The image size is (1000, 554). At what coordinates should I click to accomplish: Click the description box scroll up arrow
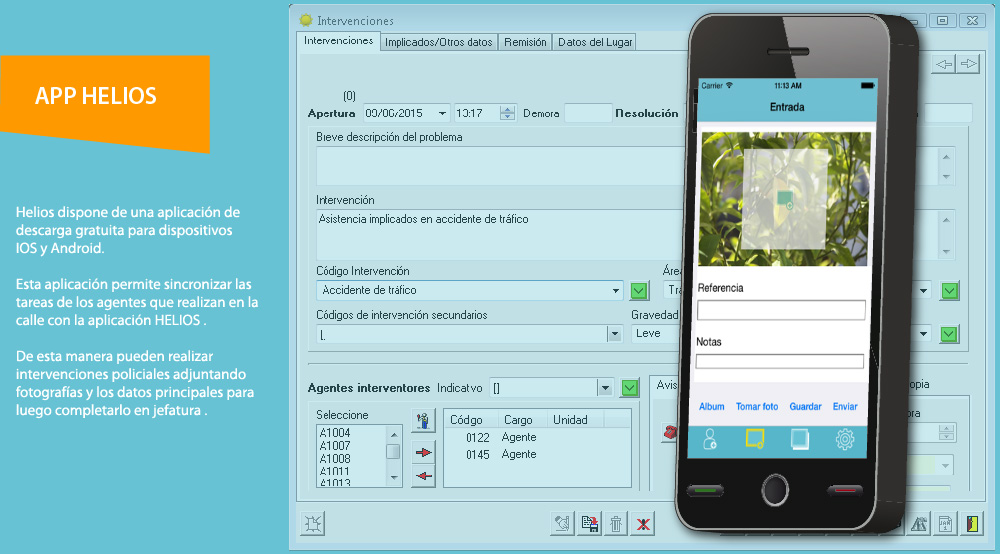[946, 157]
